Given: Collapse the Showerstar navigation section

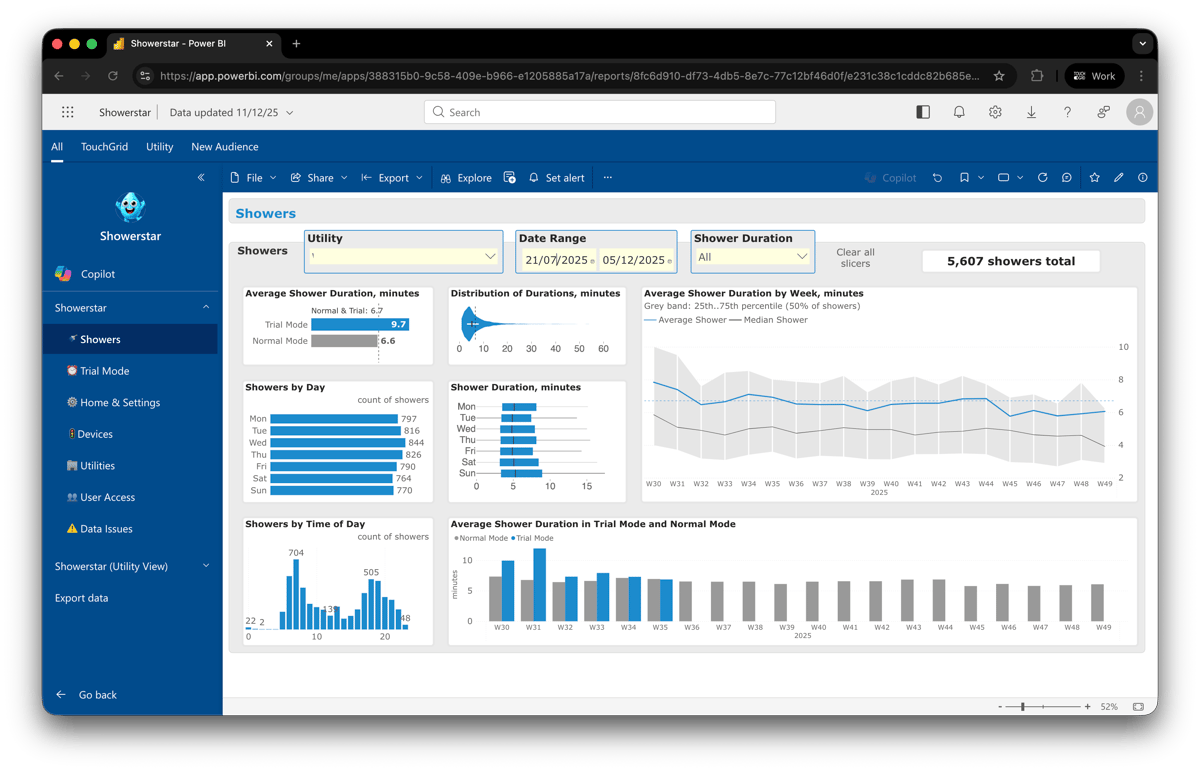Looking at the screenshot, I should 207,307.
